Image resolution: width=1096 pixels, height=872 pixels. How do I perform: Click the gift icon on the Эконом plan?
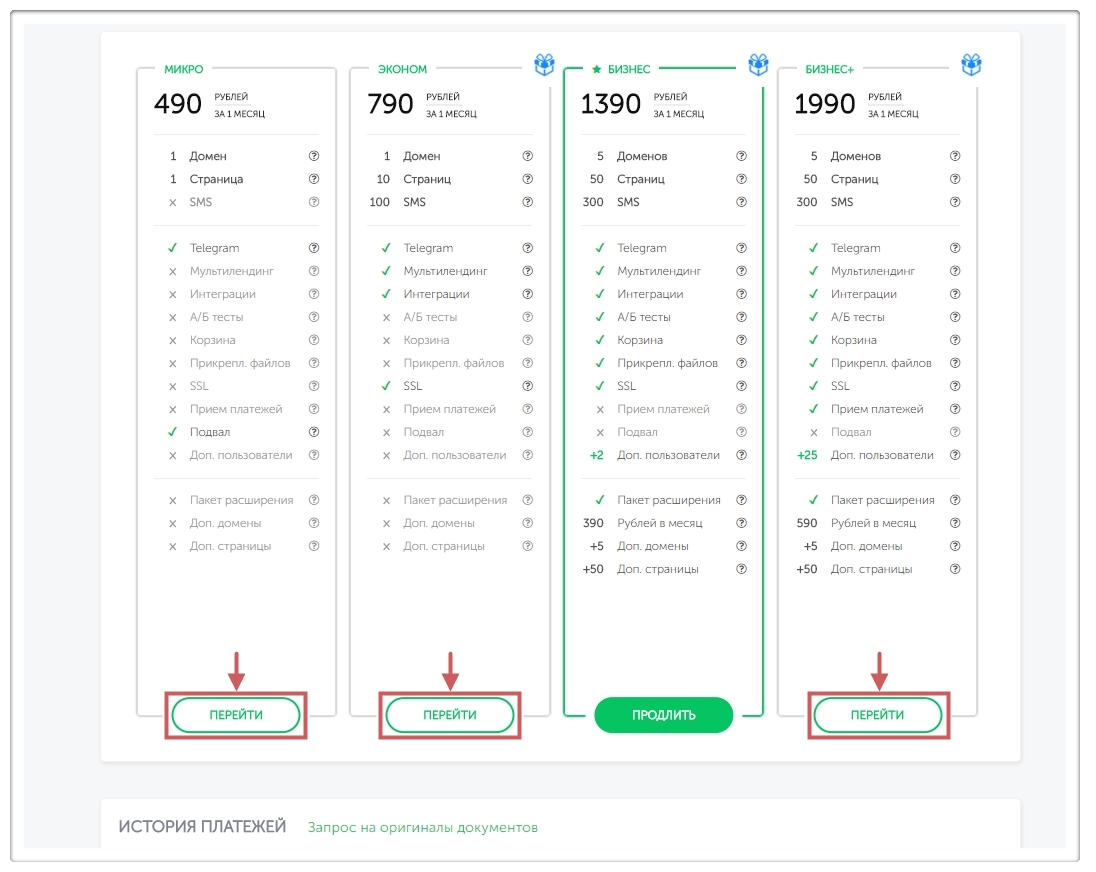[544, 66]
